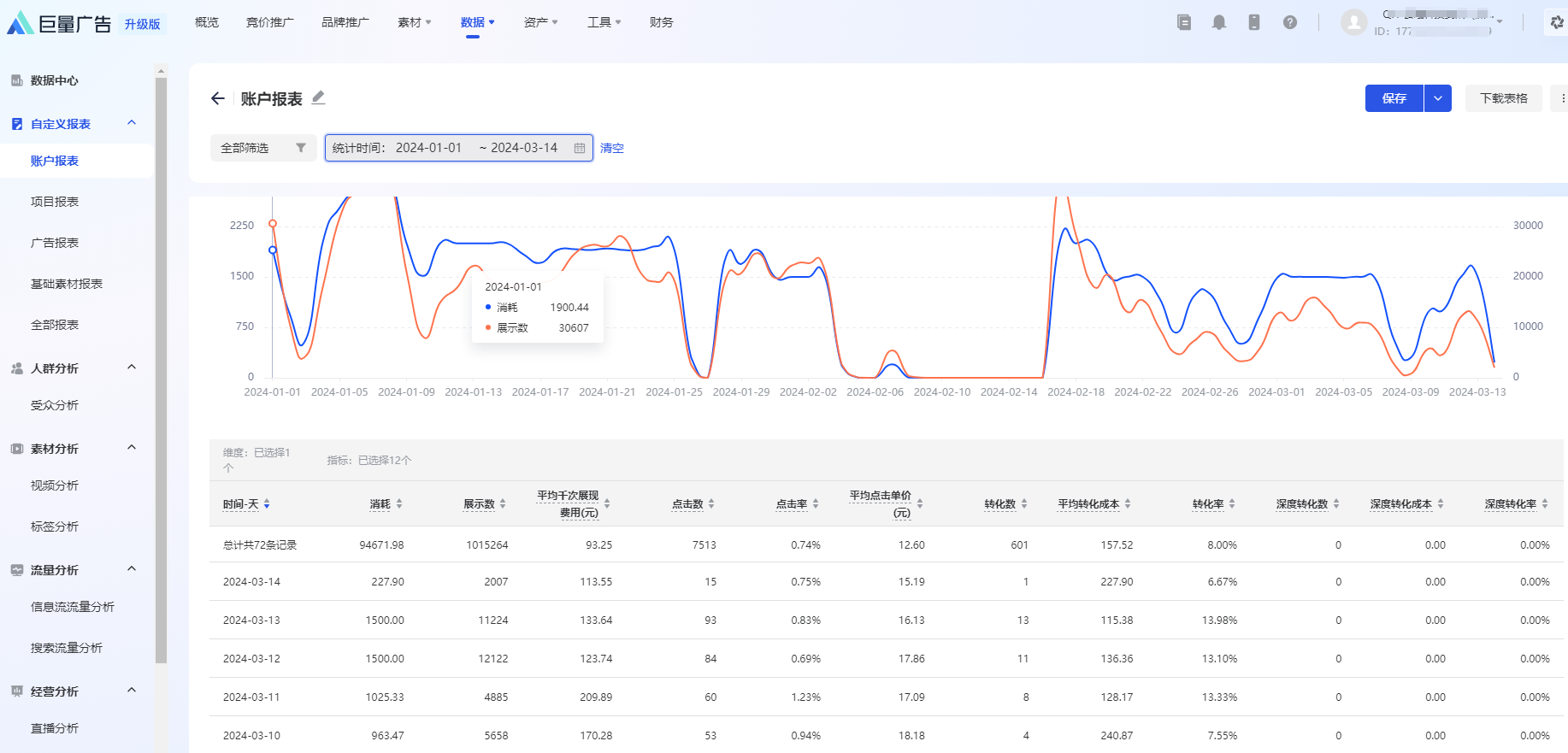Image resolution: width=1568 pixels, height=753 pixels.
Task: Sort by 平均转化成本 column arrows
Action: pos(1128,504)
